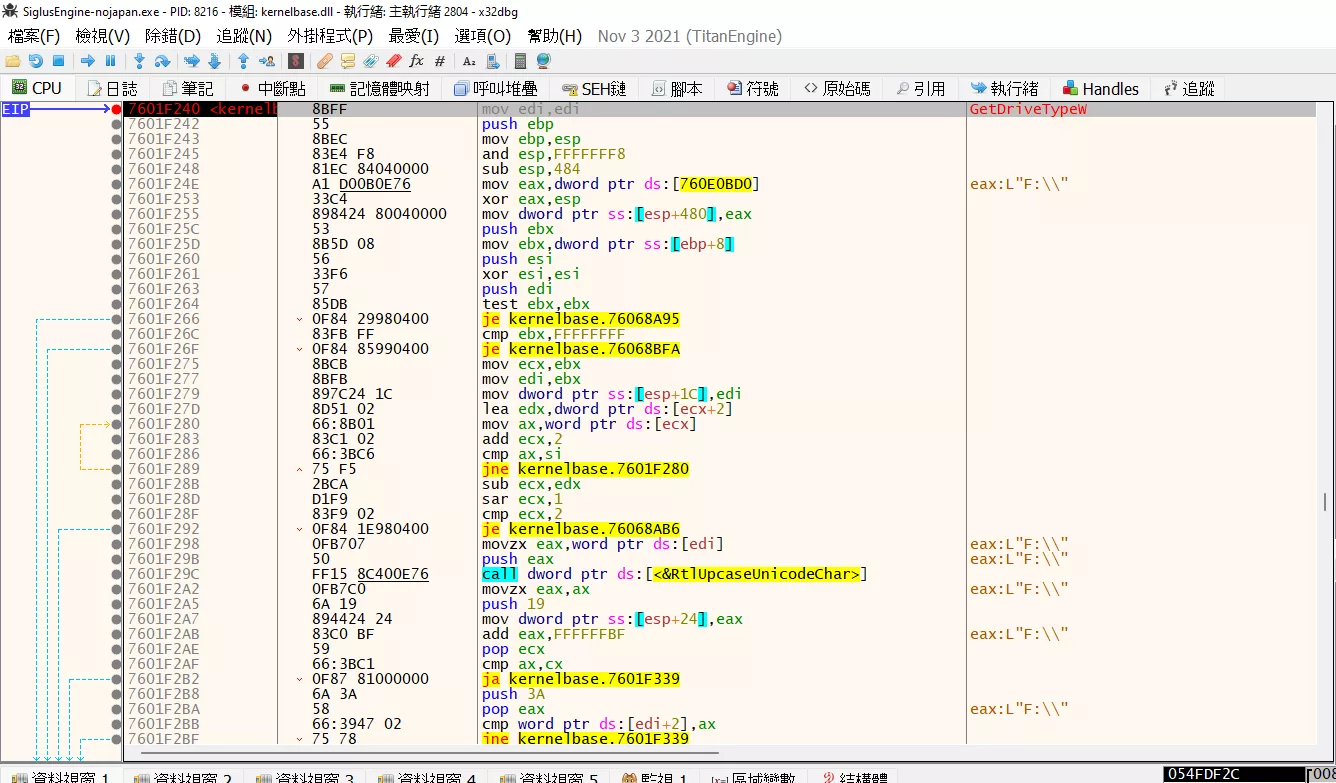The image size is (1336, 783).
Task: Open the 除錯(D) menu
Action: pyautogui.click(x=173, y=36)
